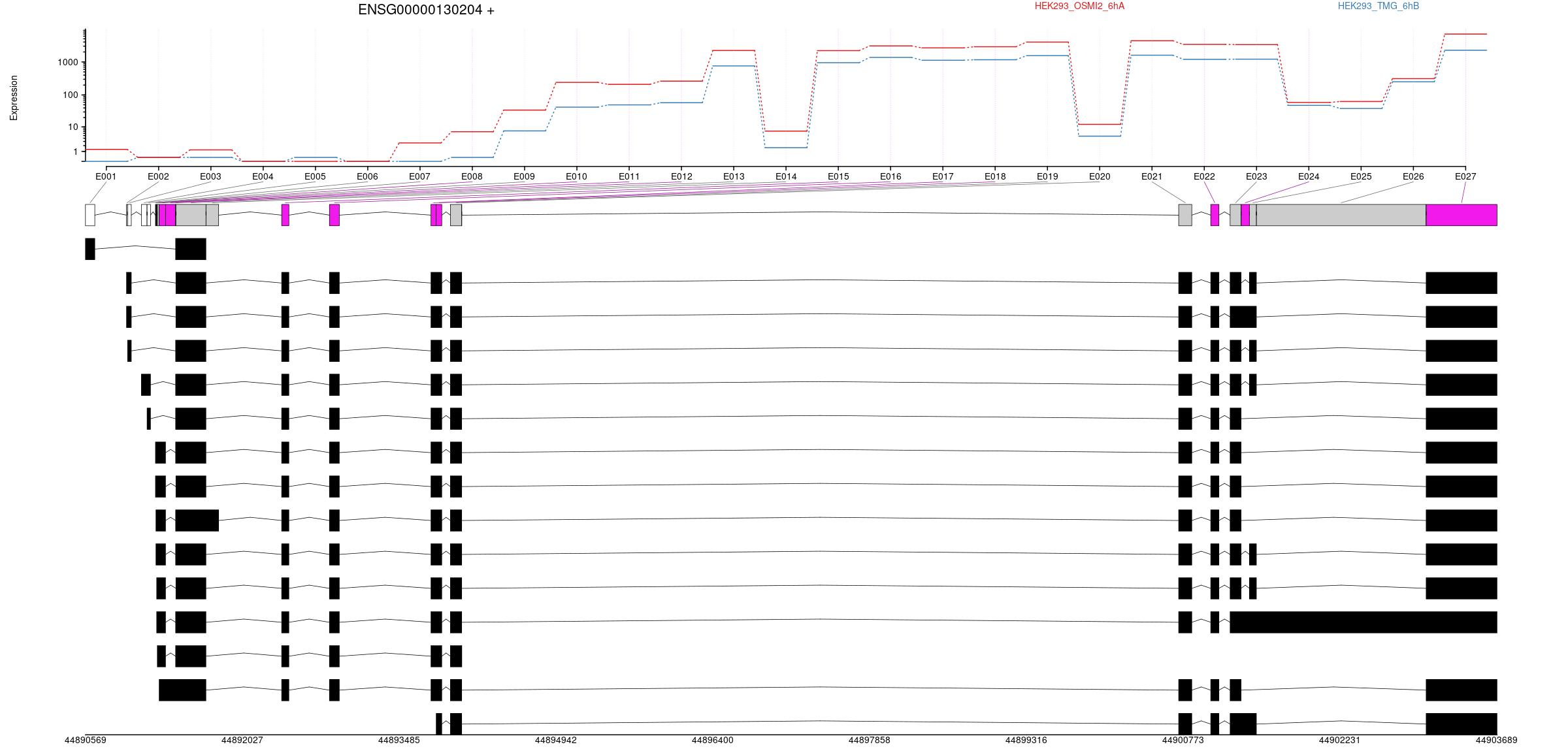Viewport: 1568px width, 751px height.
Task: Click genomic coordinate 44897858
Action: (870, 740)
